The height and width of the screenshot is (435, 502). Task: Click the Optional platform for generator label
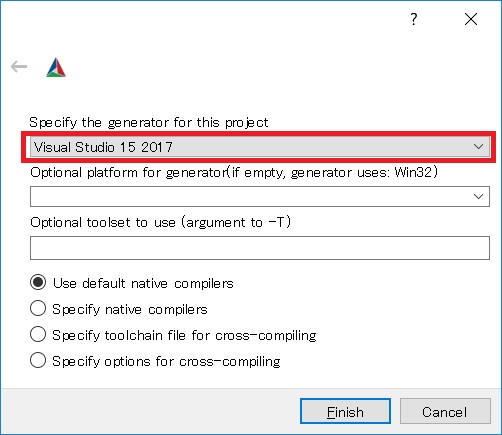pyautogui.click(x=234, y=173)
